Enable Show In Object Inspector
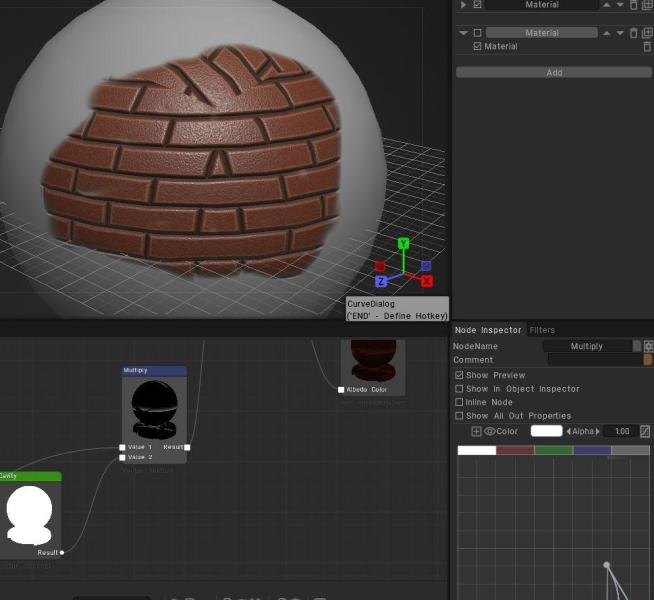Viewport: 654px width, 600px height. (x=459, y=389)
